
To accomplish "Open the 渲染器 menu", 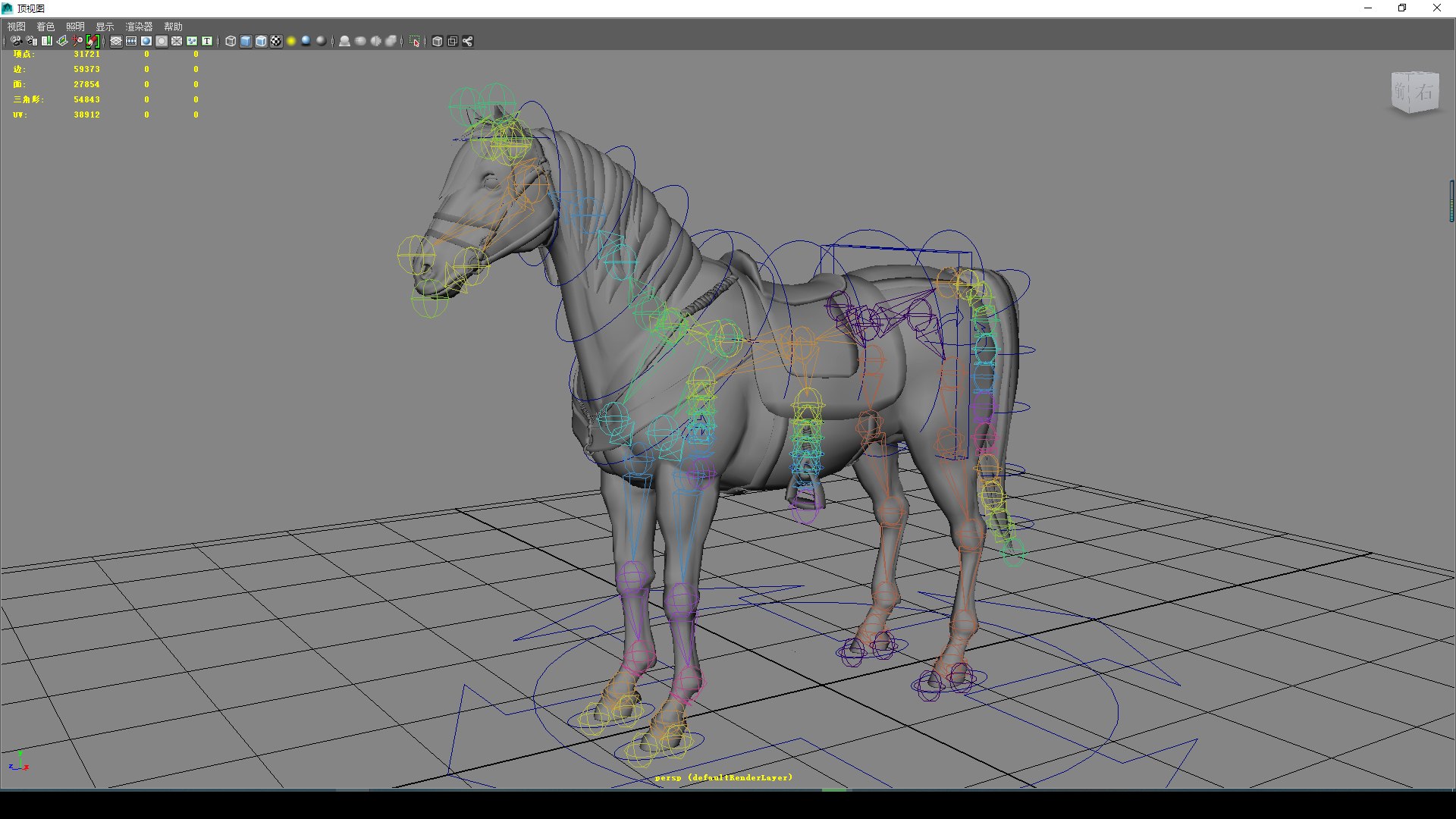I will coord(139,27).
